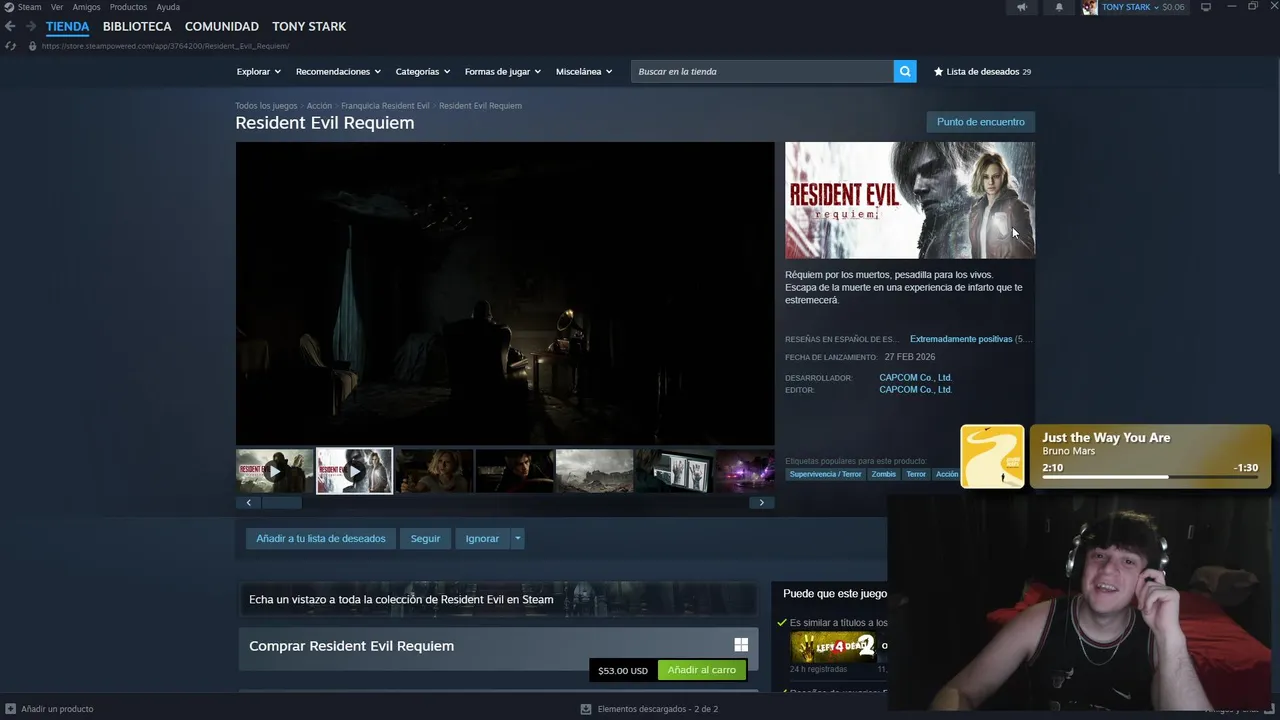Screen dimensions: 1280x720
Task: Expand the Miscelánea dropdown
Action: pyautogui.click(x=584, y=72)
